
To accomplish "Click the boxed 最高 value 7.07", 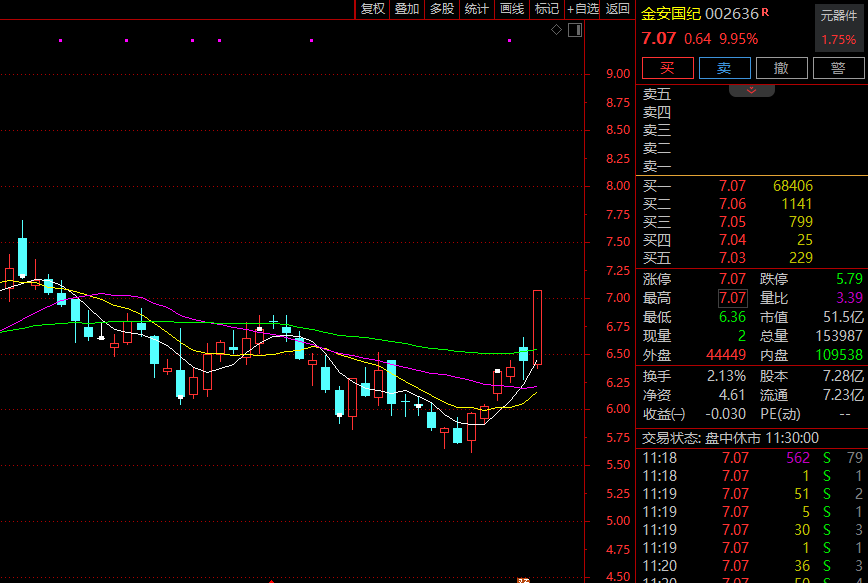I will 732,298.
